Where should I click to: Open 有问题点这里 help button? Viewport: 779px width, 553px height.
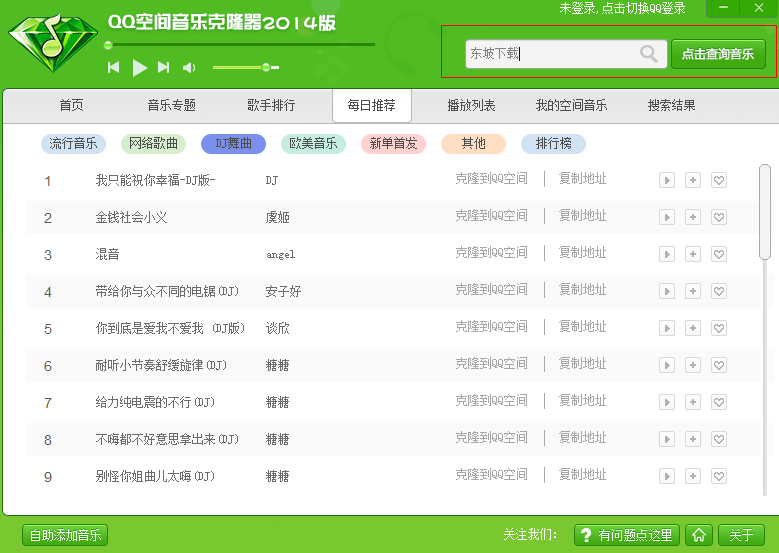[x=627, y=535]
